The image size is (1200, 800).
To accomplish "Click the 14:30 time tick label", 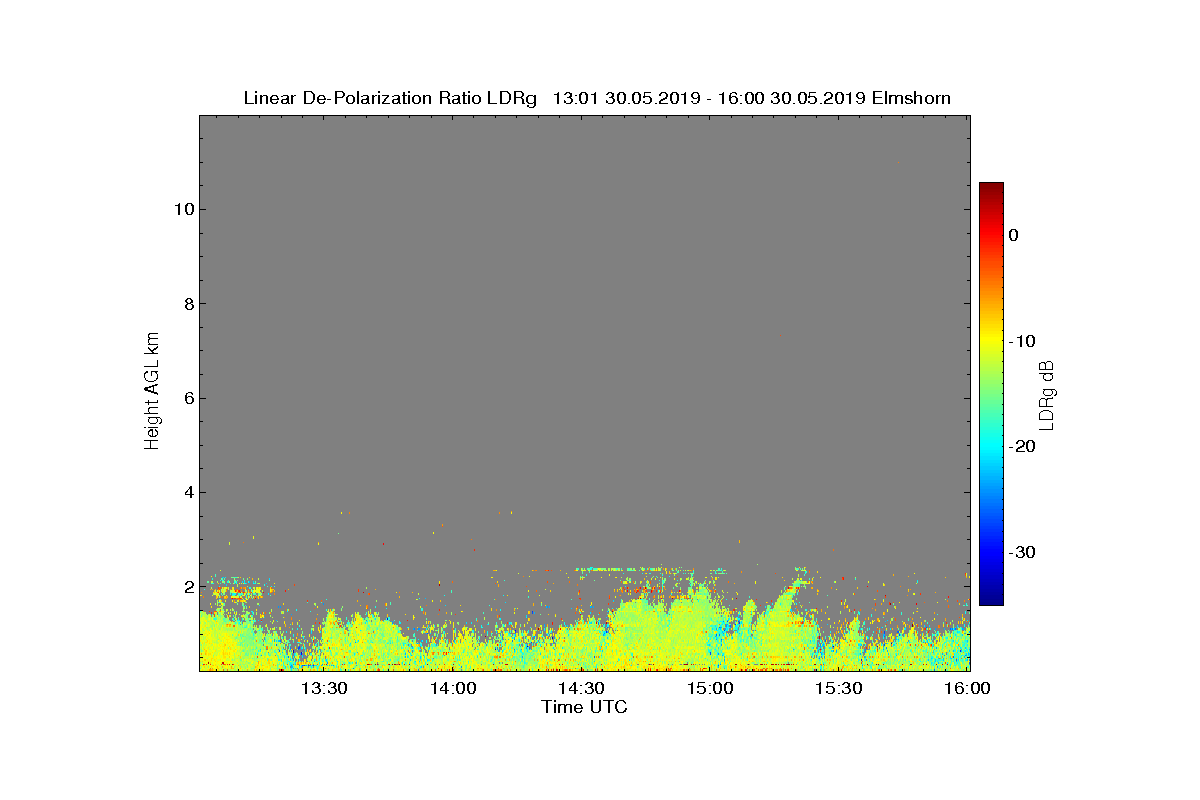I will click(581, 688).
